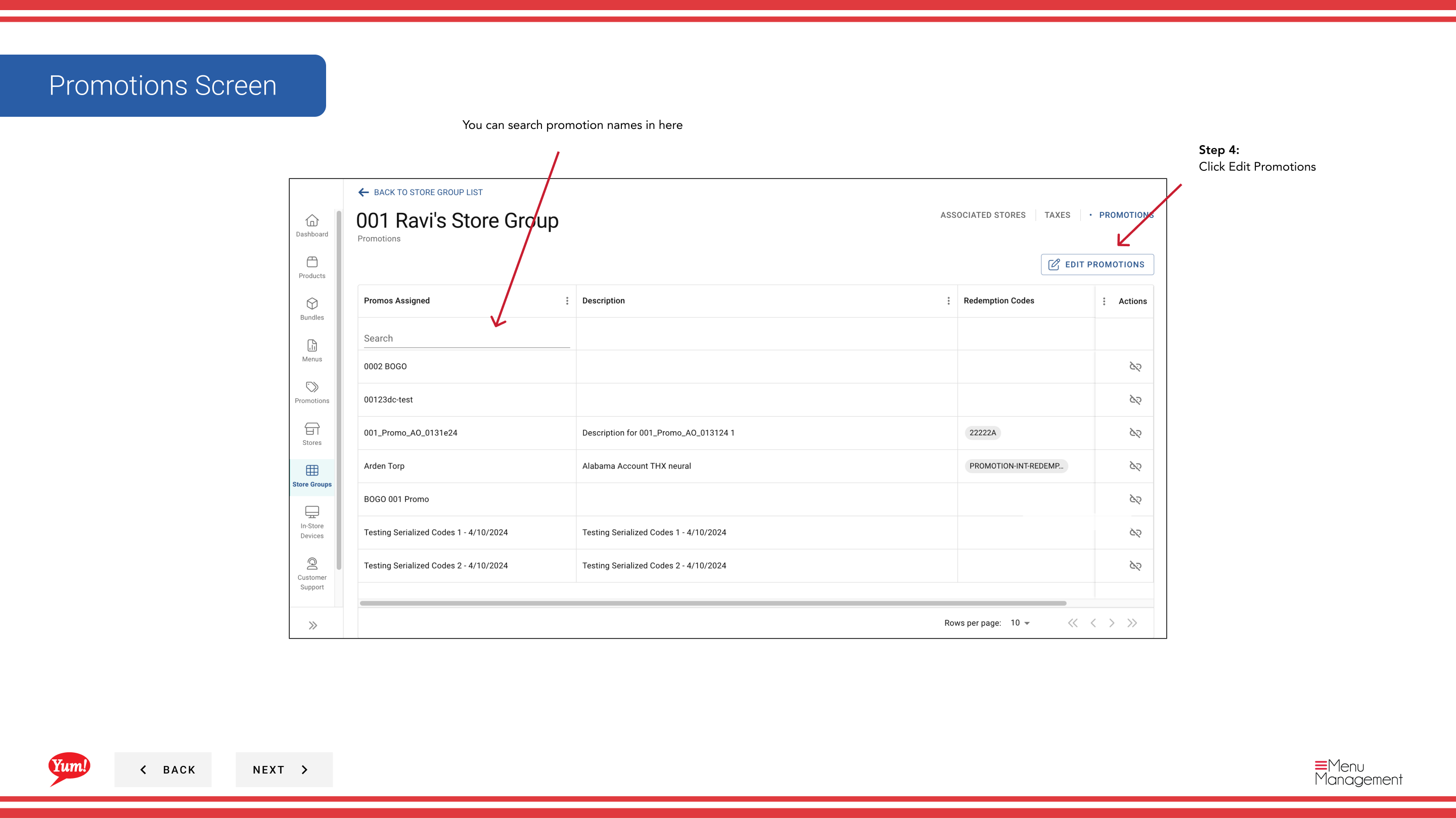Open In-Store Devices in the sidebar

(312, 522)
